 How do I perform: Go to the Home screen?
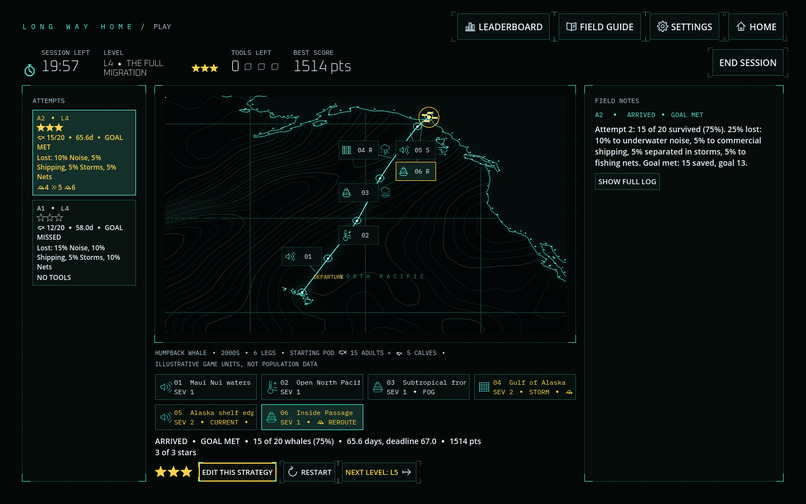pos(756,27)
